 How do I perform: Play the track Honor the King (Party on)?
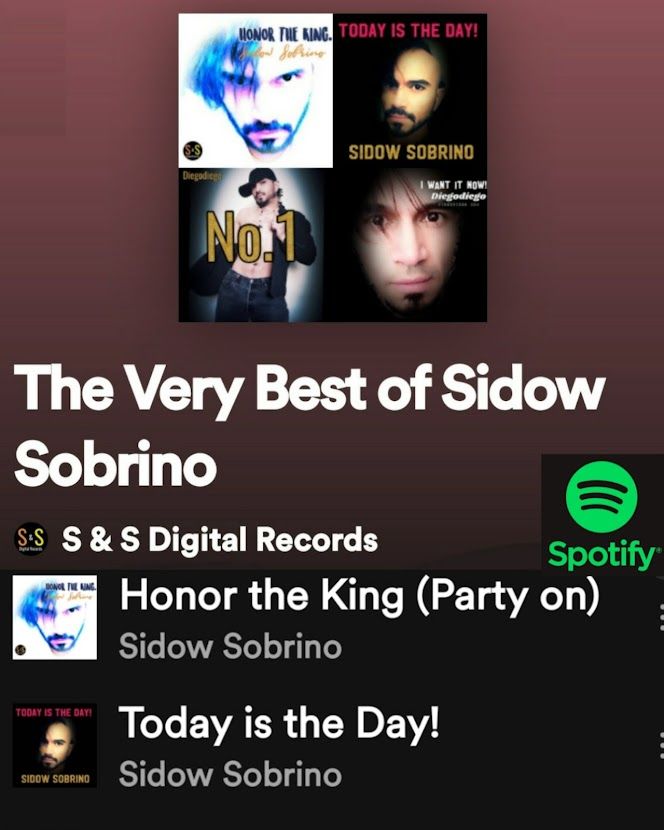[x=360, y=596]
